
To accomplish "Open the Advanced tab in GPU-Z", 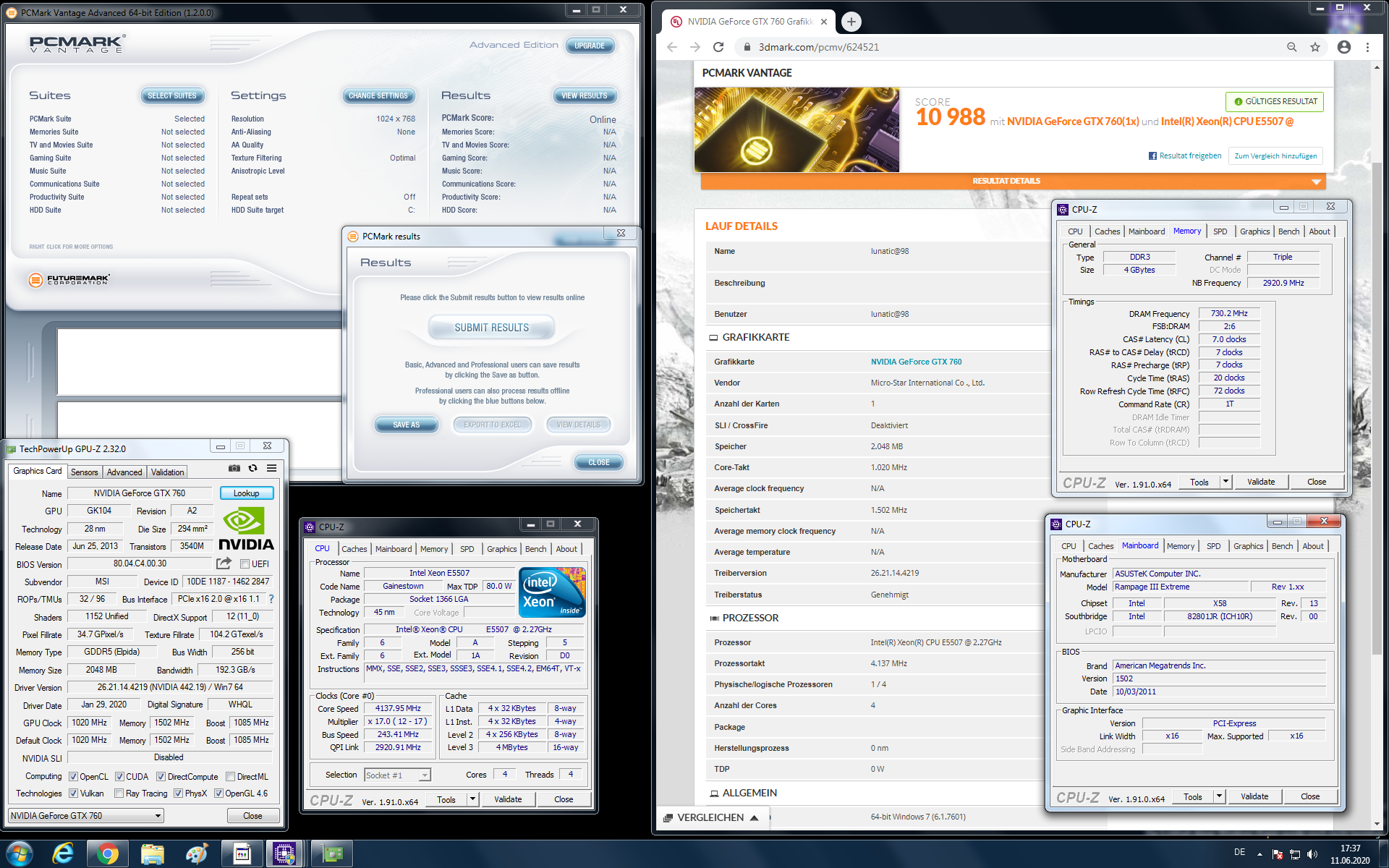I will click(x=124, y=472).
